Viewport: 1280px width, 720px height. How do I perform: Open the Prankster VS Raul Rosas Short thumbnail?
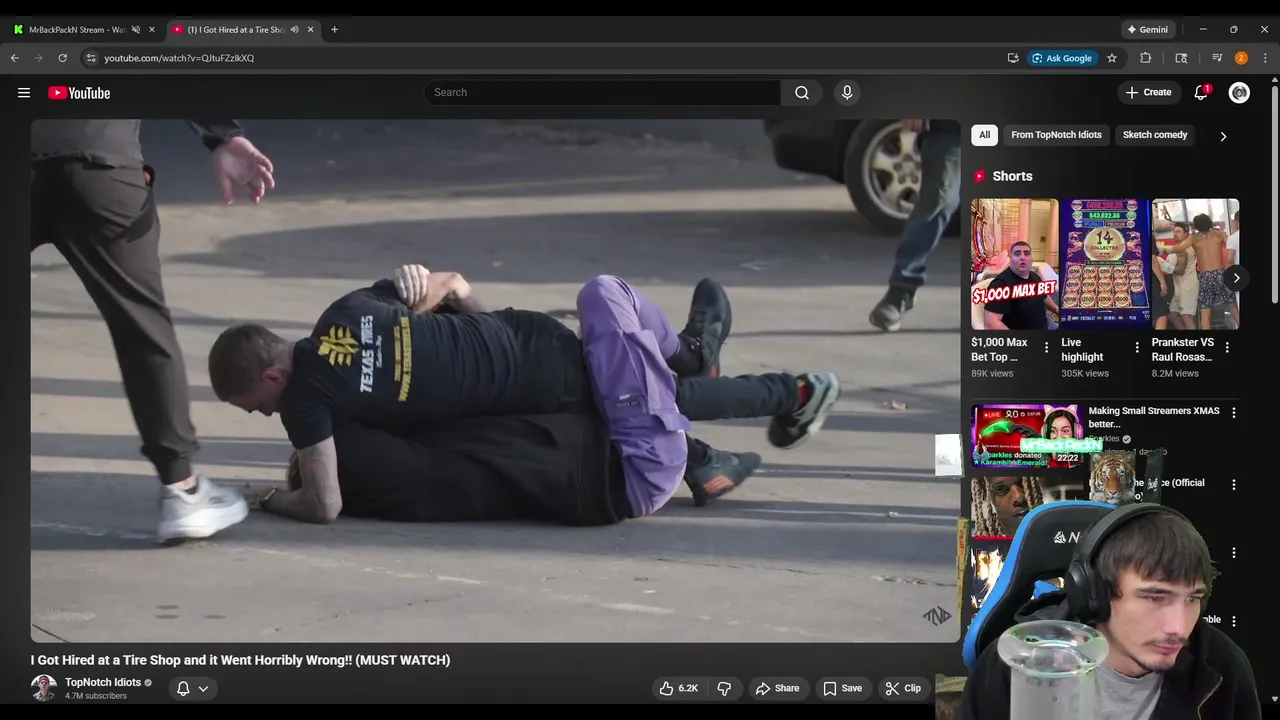point(1195,264)
